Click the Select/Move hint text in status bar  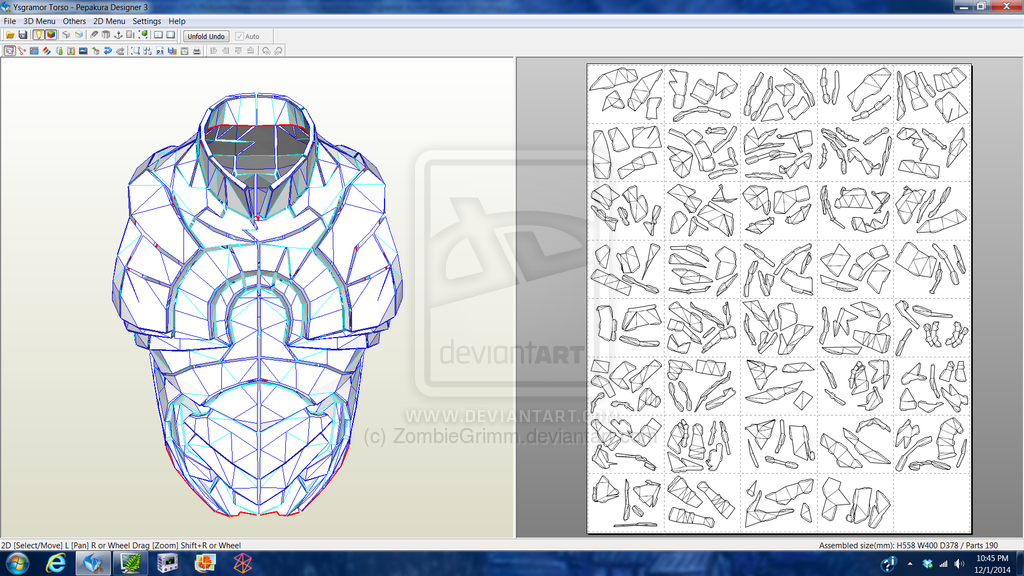pyautogui.click(x=121, y=545)
